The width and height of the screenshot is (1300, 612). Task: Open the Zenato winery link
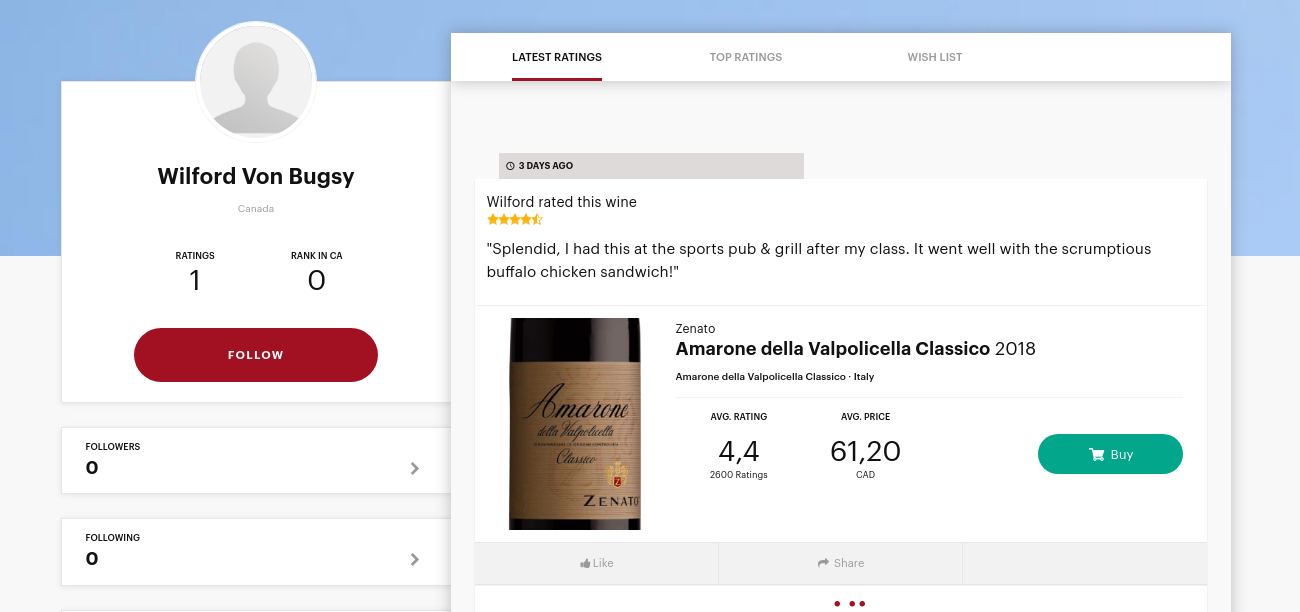pyautogui.click(x=695, y=329)
